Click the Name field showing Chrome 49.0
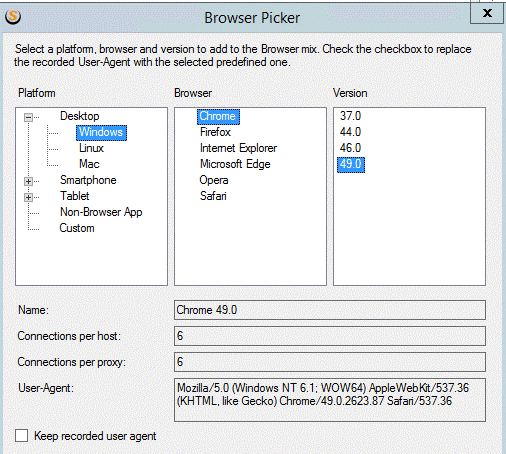The height and width of the screenshot is (454, 506). [330, 310]
